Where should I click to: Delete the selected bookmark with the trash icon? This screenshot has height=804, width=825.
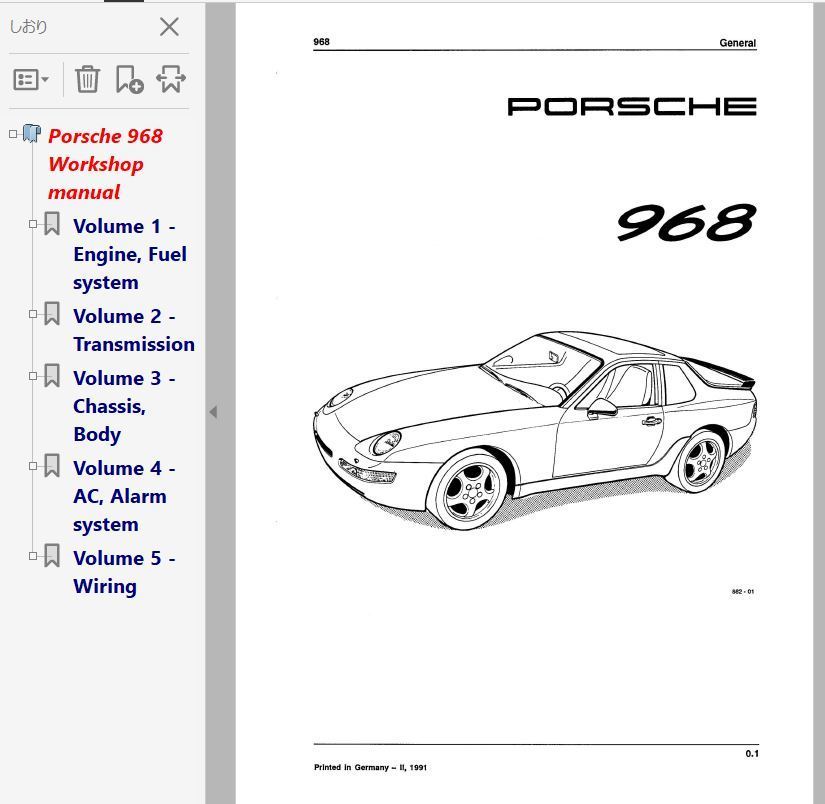pyautogui.click(x=87, y=79)
